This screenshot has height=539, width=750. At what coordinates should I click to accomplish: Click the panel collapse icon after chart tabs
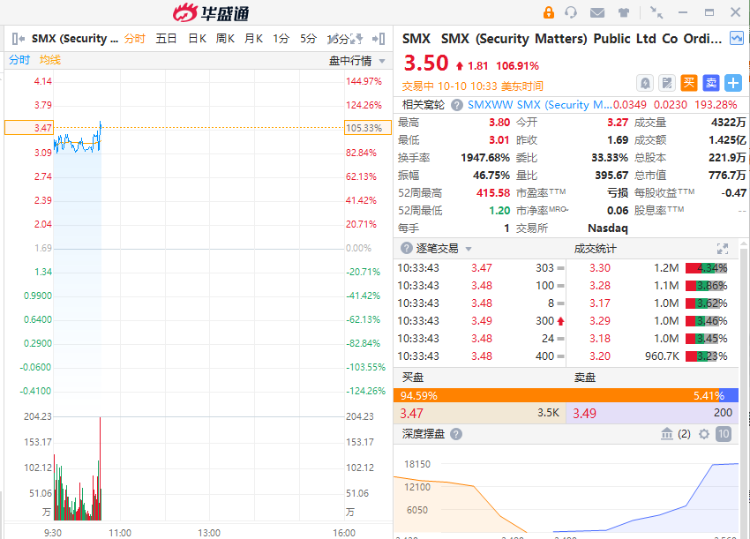click(379, 39)
